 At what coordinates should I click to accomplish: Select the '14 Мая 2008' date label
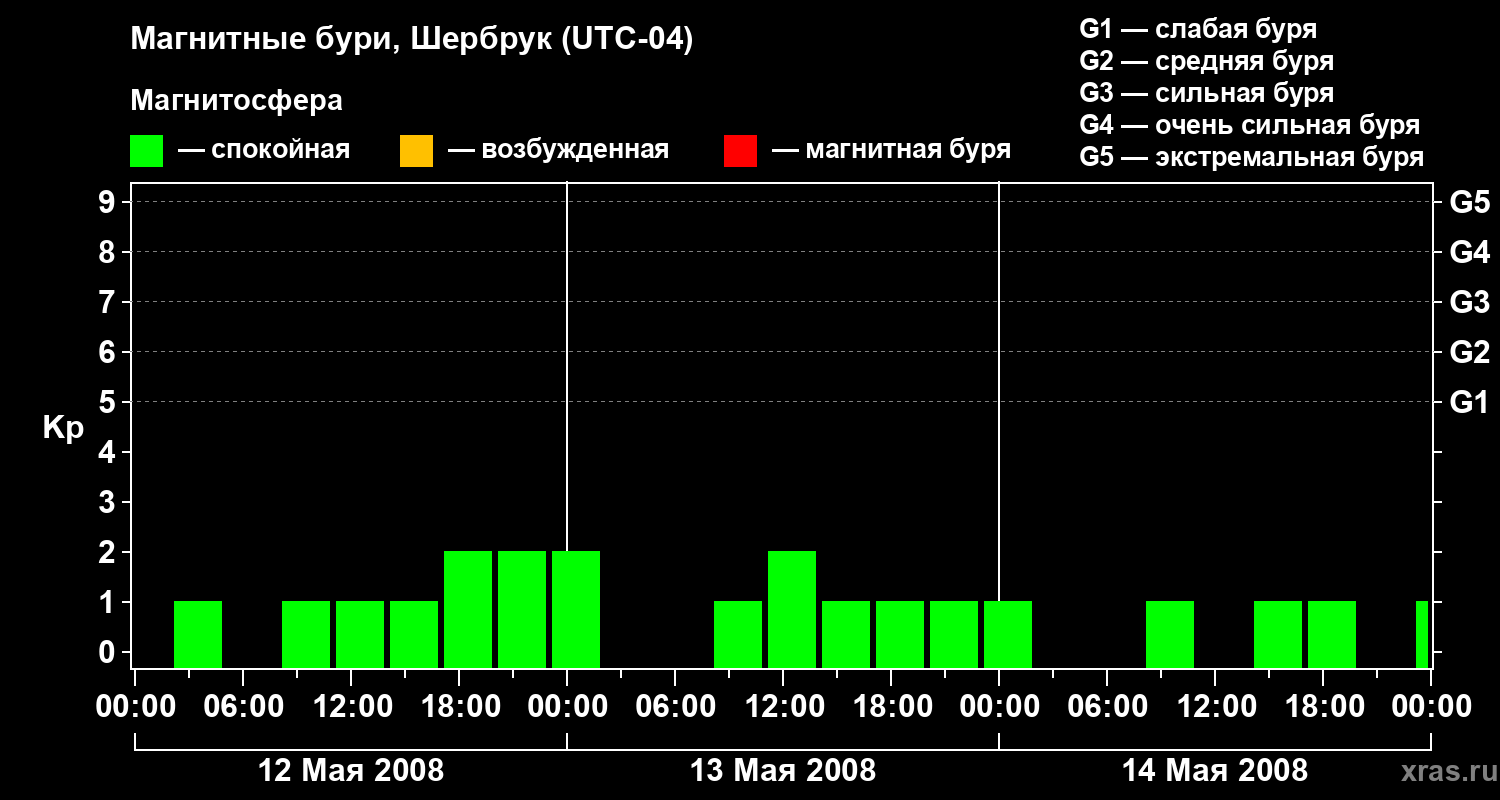[1215, 771]
